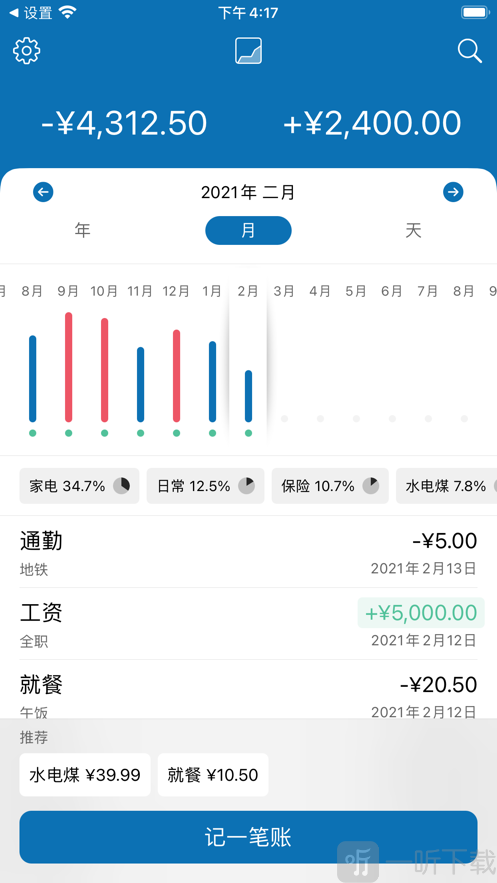The width and height of the screenshot is (497, 883).
Task: Switch to the 天 view tab
Action: [x=414, y=230]
